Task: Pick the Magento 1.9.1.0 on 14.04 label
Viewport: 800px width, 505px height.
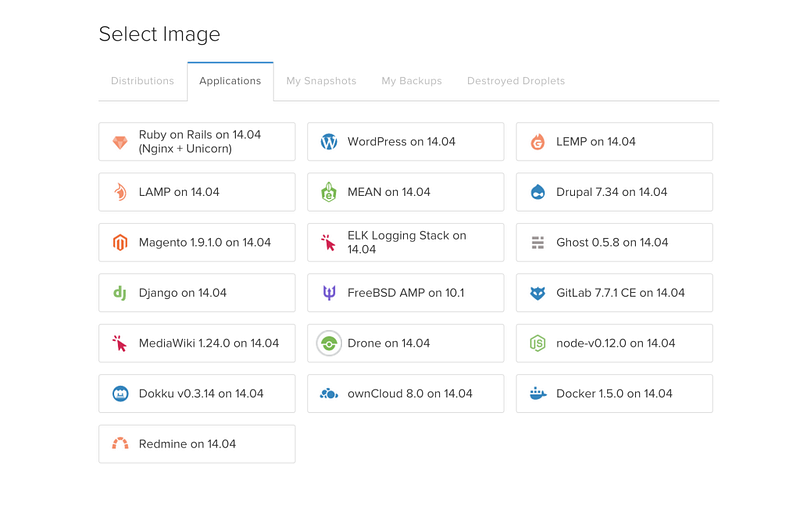Action: point(205,243)
